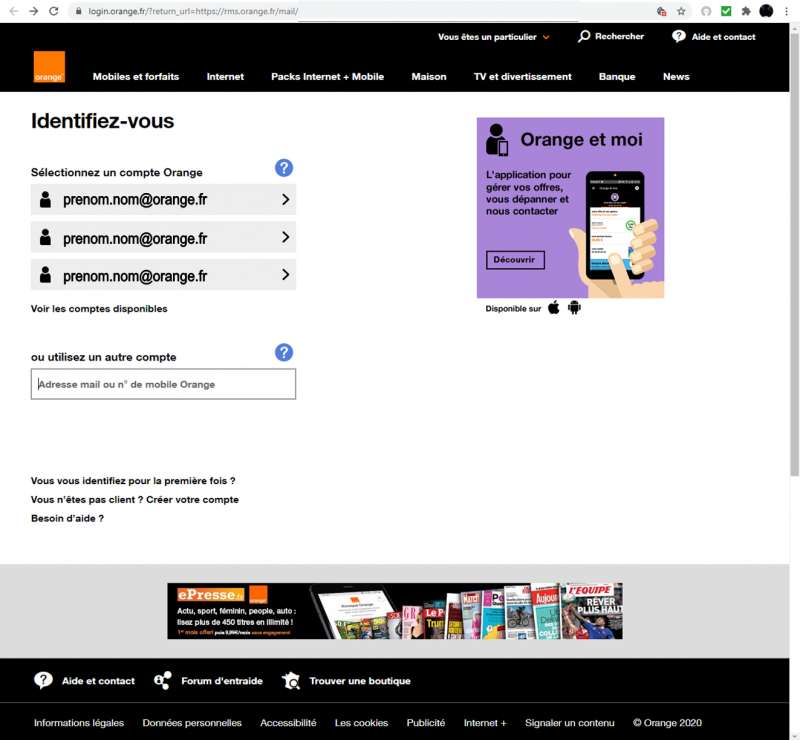The height and width of the screenshot is (740, 800).
Task: Click the ePresse advertisement banner
Action: (395, 611)
